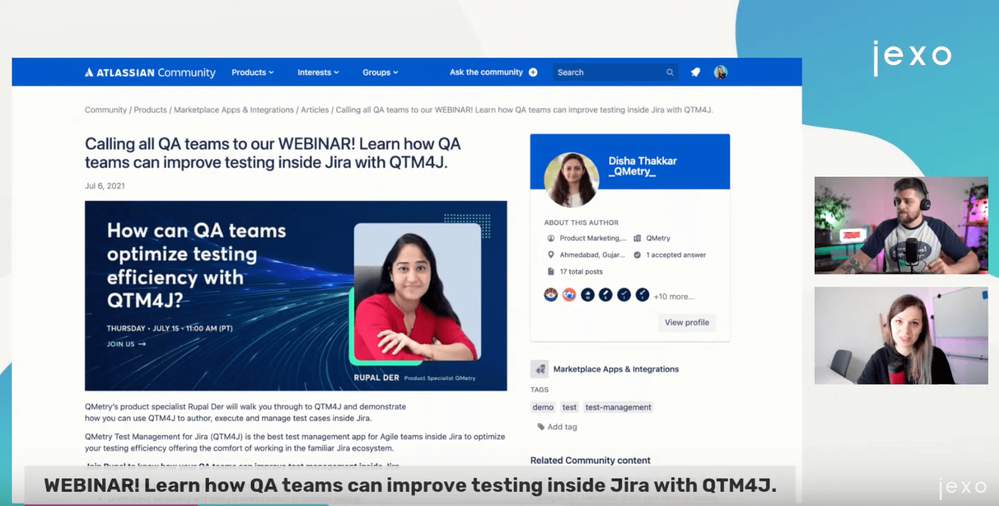Click the Product Marketing person icon
Image resolution: width=999 pixels, height=506 pixels.
[551, 238]
